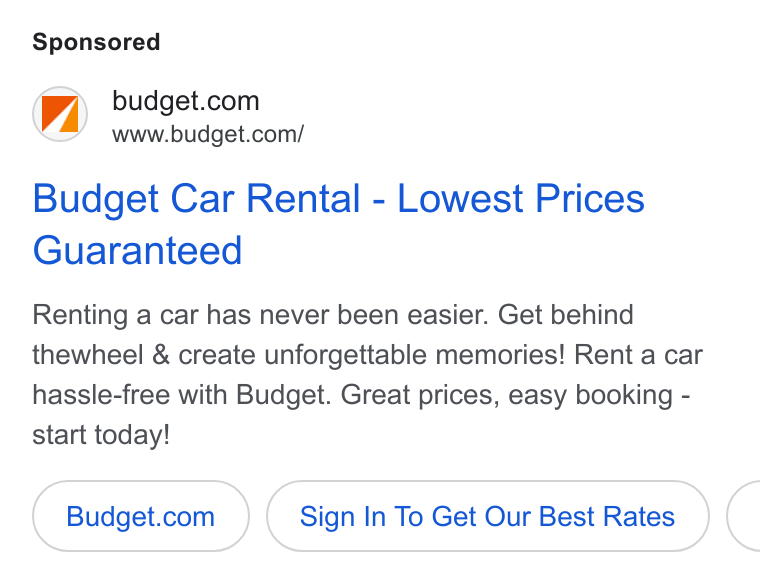The image size is (760, 584).
Task: Open Sign In To Get Our Best Rates
Action: [487, 516]
